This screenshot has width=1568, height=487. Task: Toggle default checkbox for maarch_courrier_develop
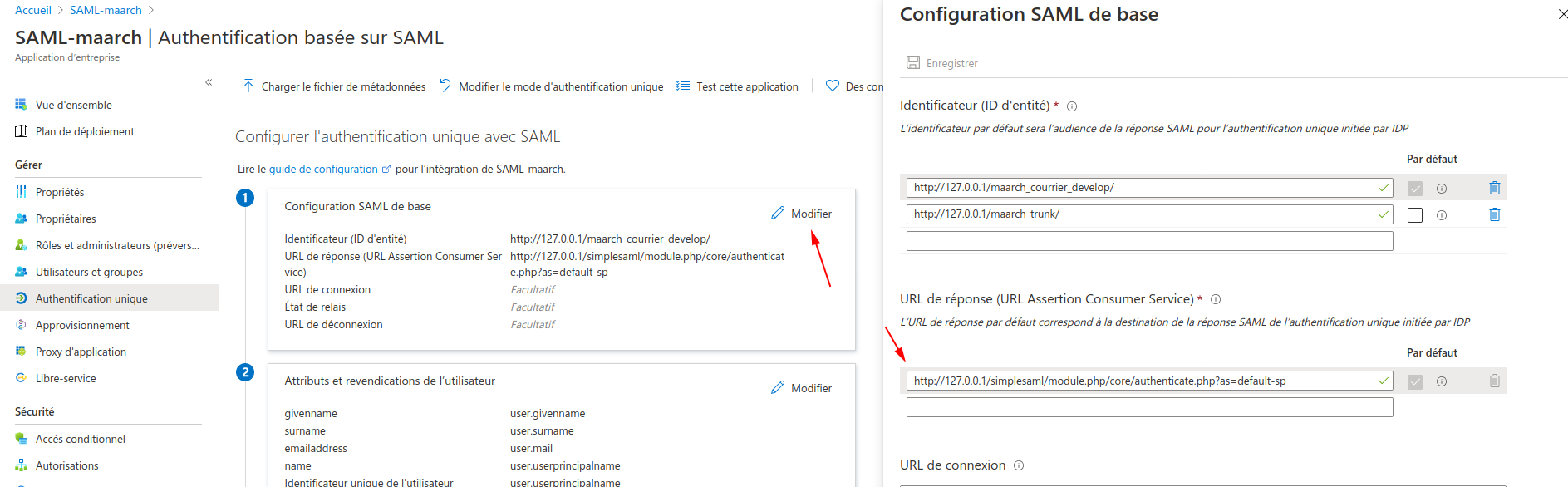point(1415,189)
